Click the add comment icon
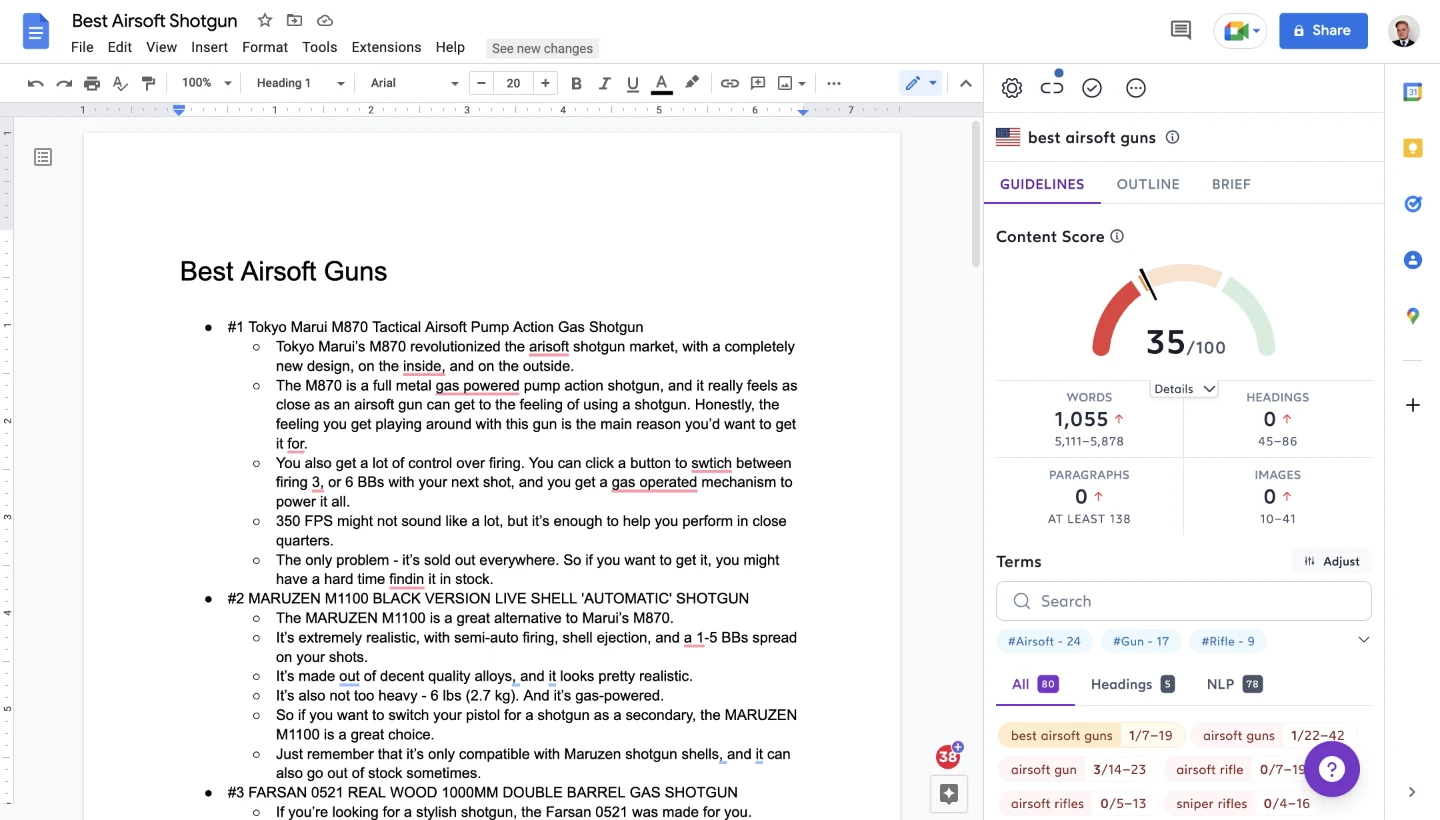Screen dimensions: 1440x820 [x=758, y=83]
